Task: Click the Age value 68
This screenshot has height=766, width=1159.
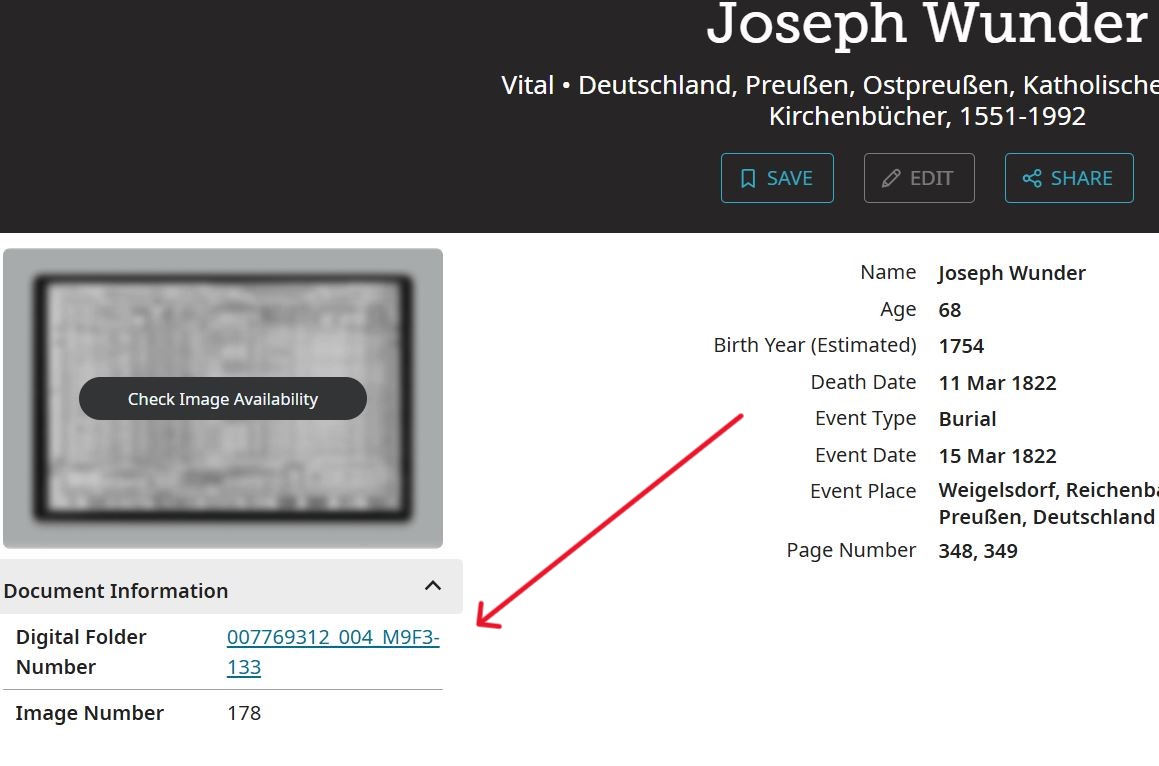Action: point(950,310)
